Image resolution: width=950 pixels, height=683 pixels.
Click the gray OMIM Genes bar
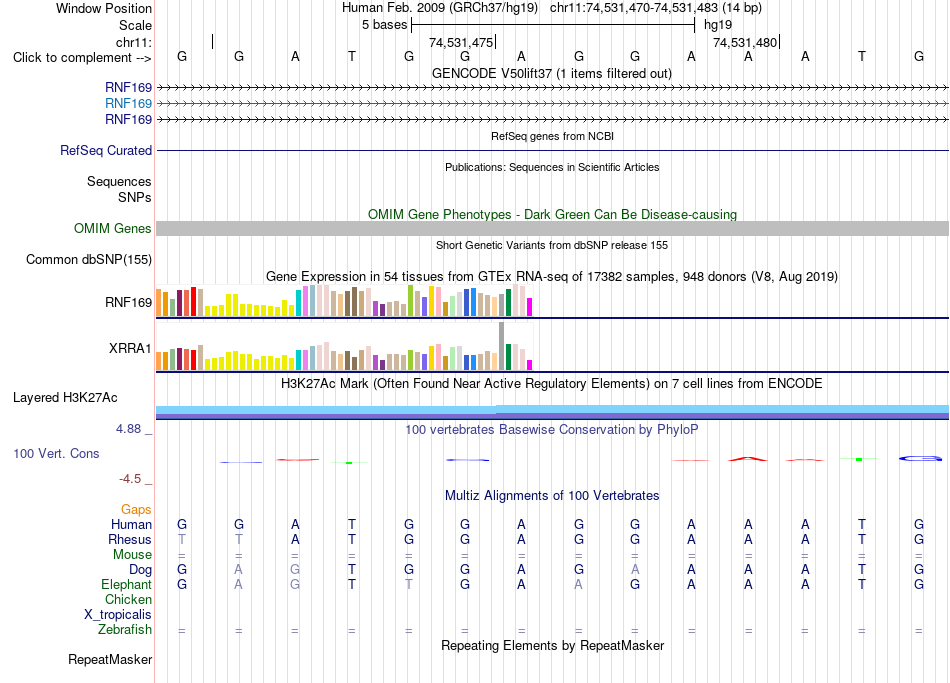tap(552, 228)
